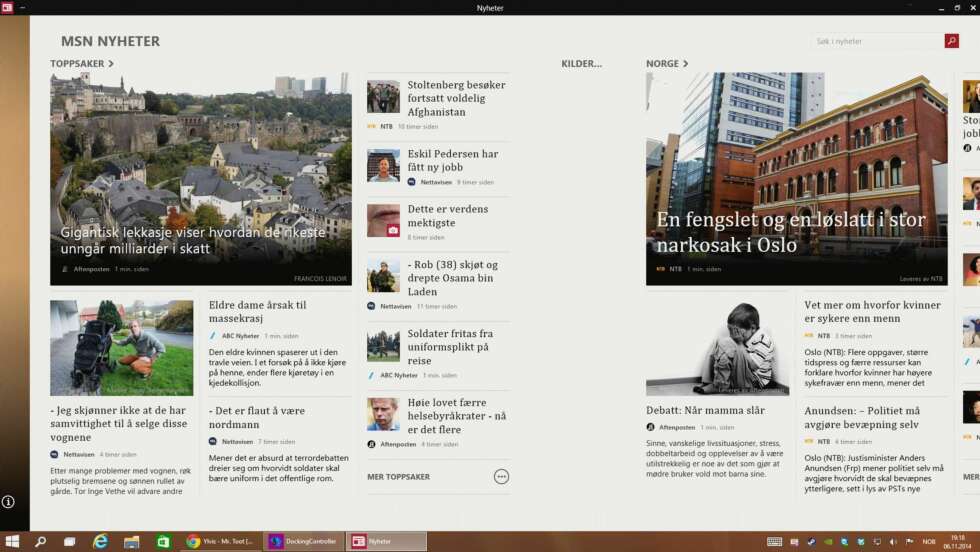Viewport: 980px width, 552px height.
Task: Click the ellipsis circle icon beside MER TOPPSAKER
Action: click(x=501, y=477)
